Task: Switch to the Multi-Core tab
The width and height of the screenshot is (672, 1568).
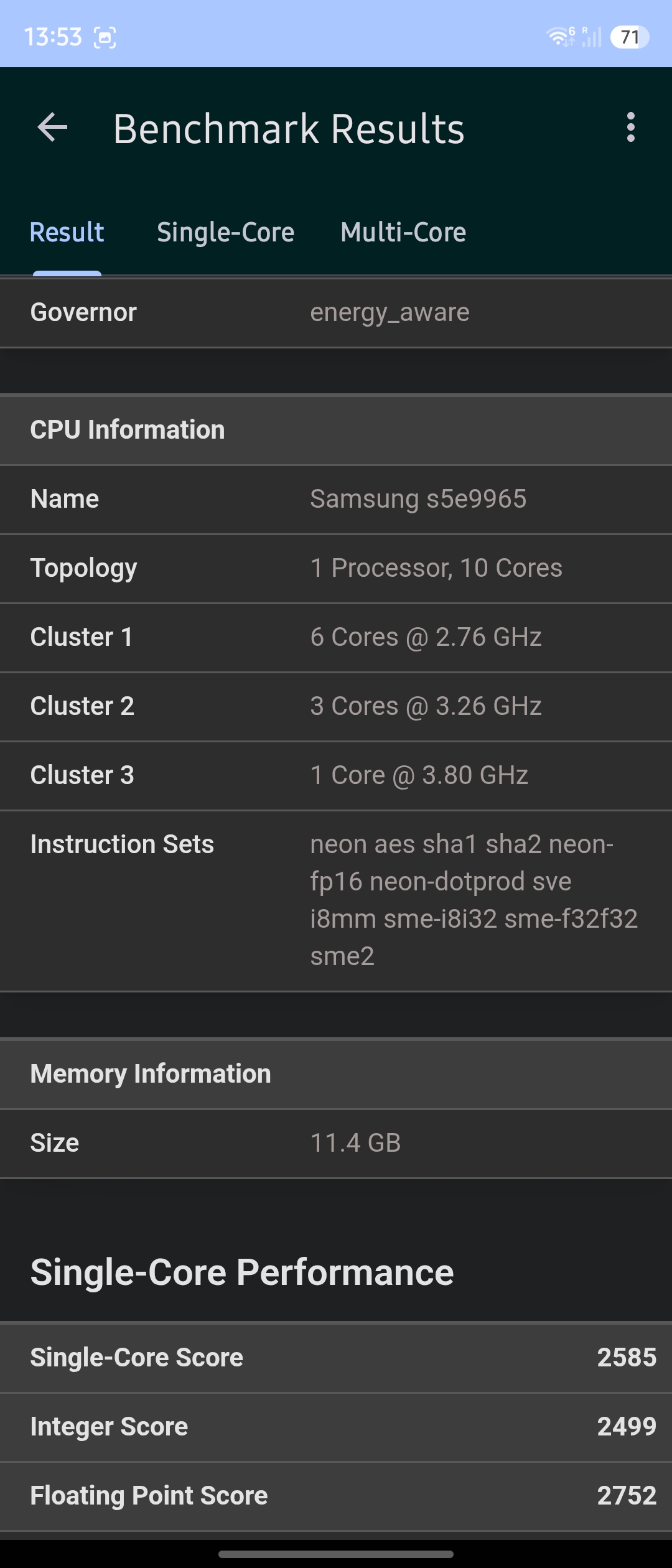Action: click(x=403, y=232)
